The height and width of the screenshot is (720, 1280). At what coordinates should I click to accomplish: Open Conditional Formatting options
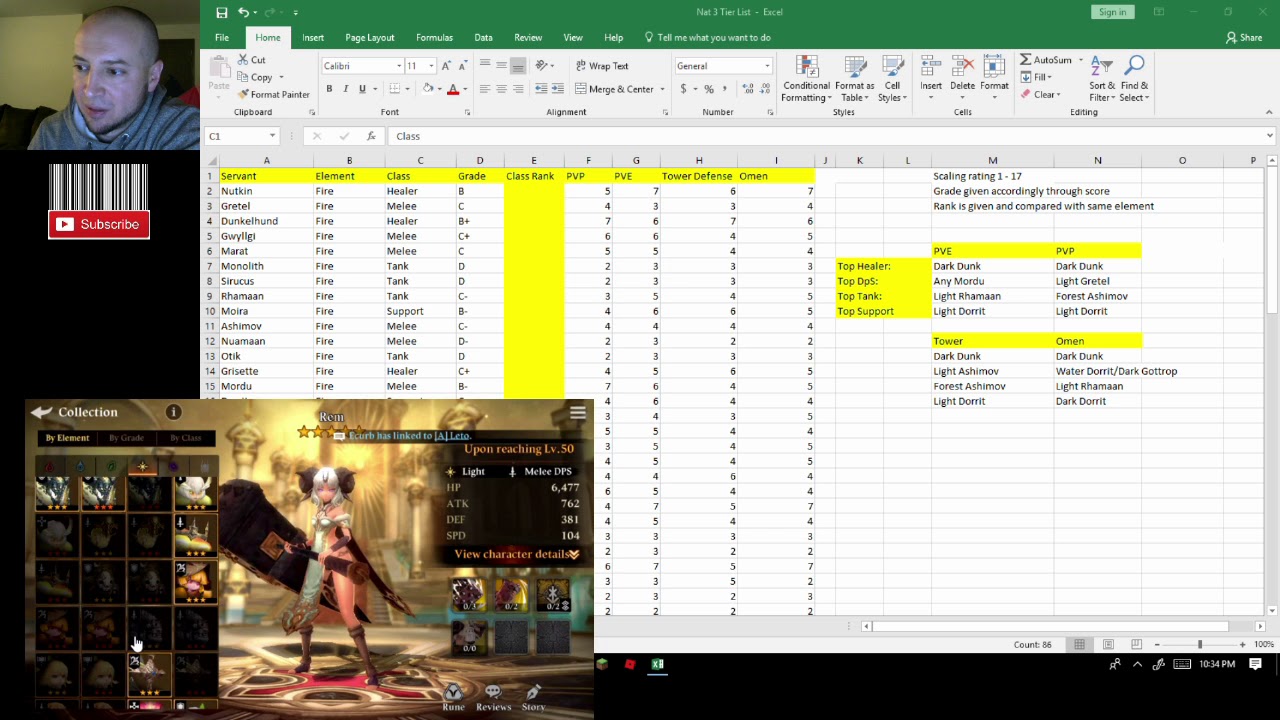click(806, 79)
